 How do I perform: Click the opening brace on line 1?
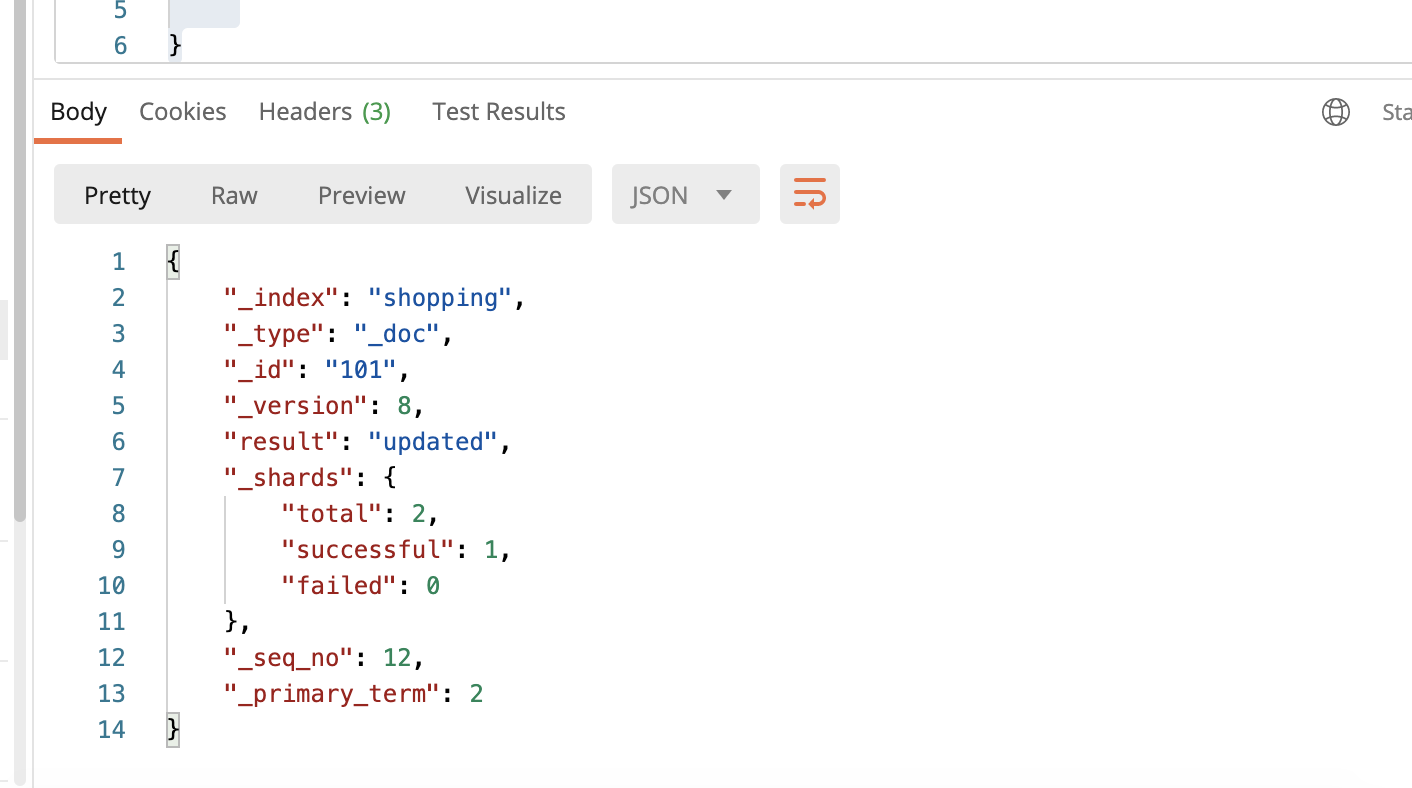point(174,262)
